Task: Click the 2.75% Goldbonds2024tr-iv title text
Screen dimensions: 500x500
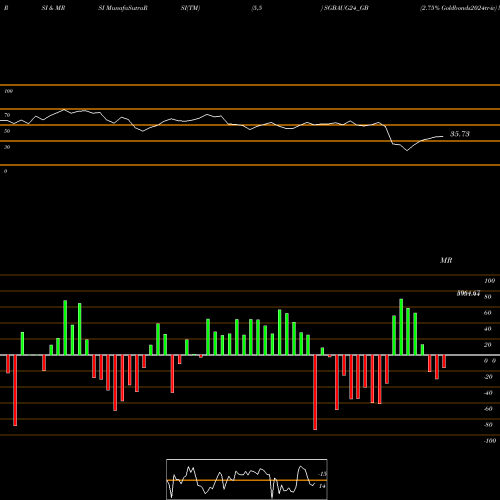Action: click(x=459, y=8)
